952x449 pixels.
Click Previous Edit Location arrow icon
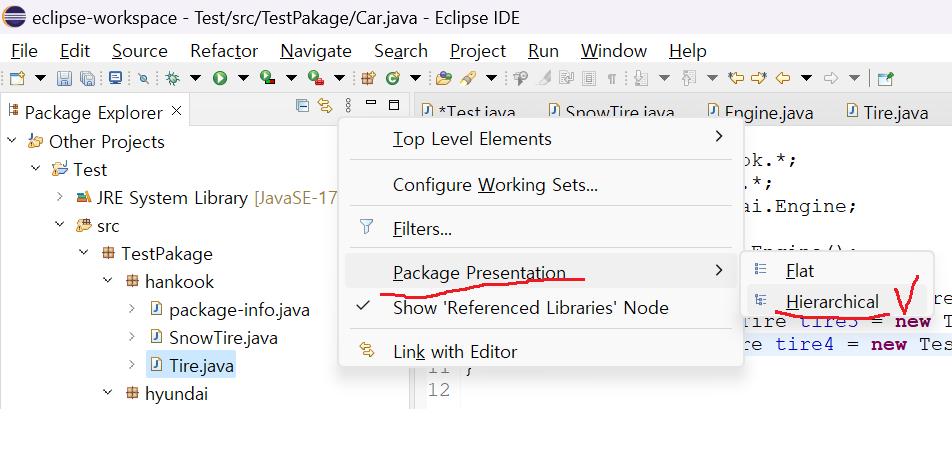[x=736, y=78]
